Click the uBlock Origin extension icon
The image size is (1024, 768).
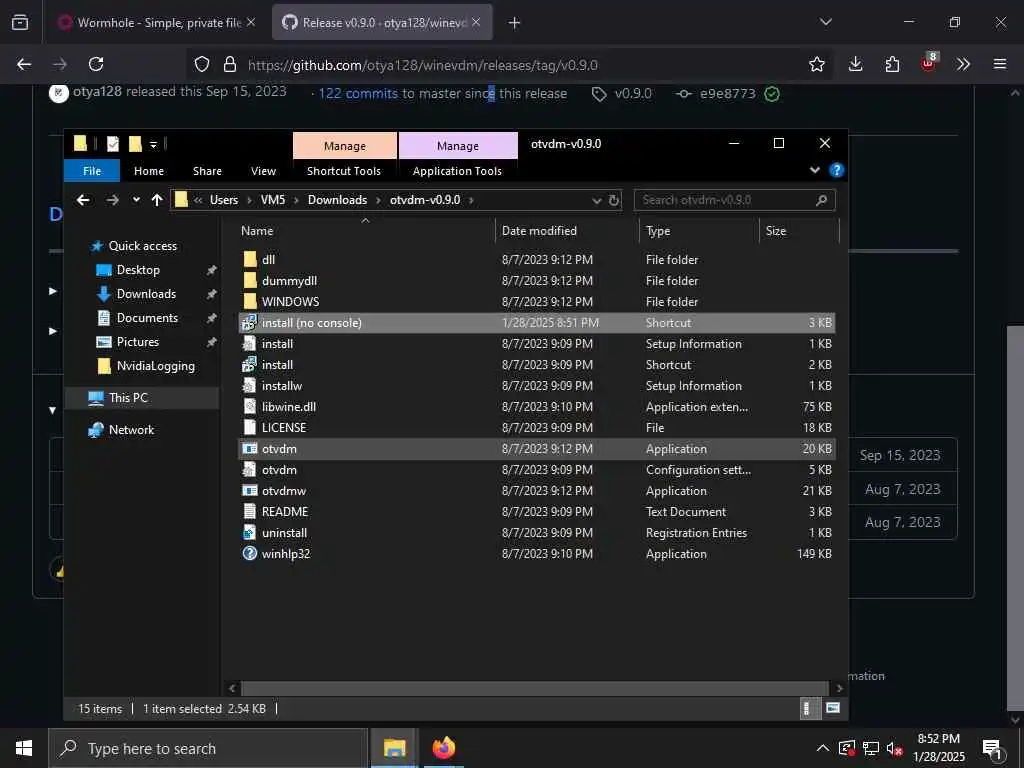click(929, 63)
